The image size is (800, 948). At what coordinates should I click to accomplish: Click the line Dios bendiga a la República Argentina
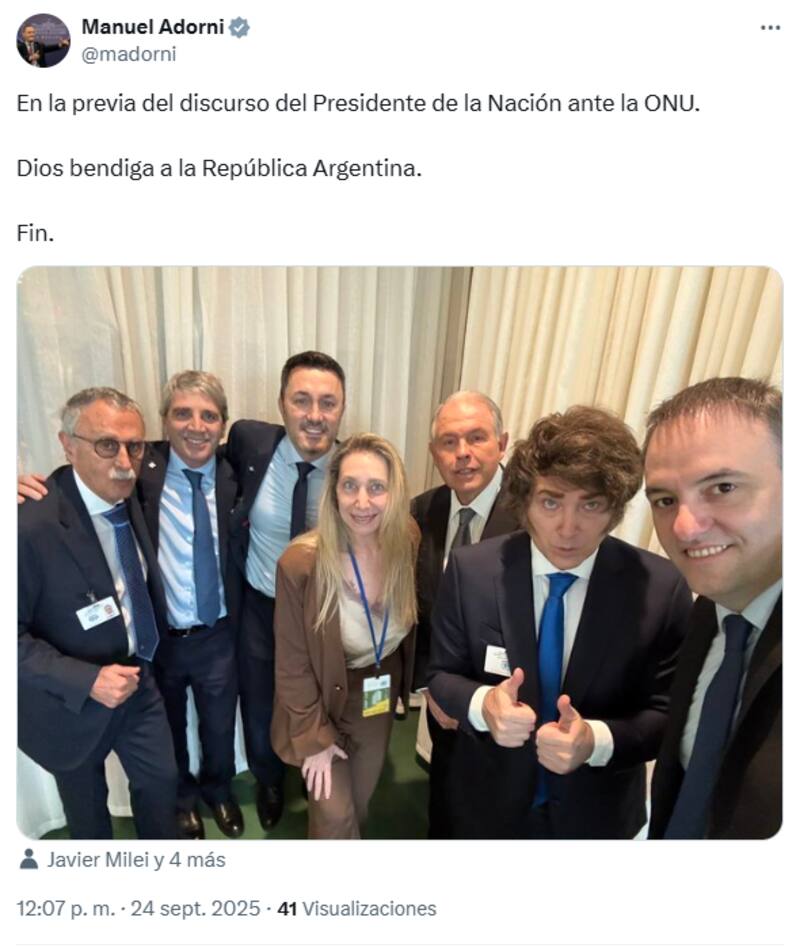[219, 168]
